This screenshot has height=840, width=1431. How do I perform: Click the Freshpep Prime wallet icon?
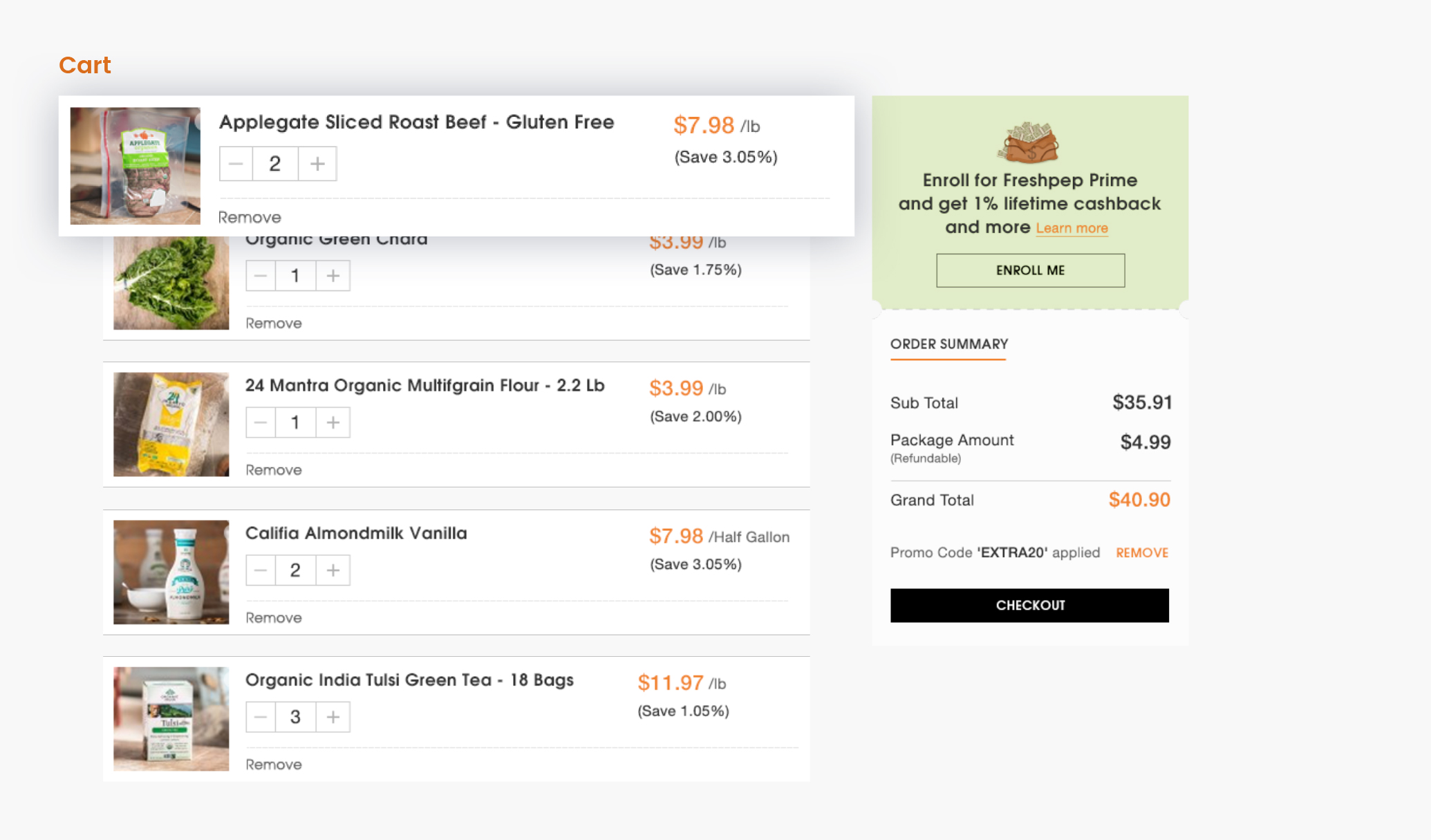[x=1028, y=142]
